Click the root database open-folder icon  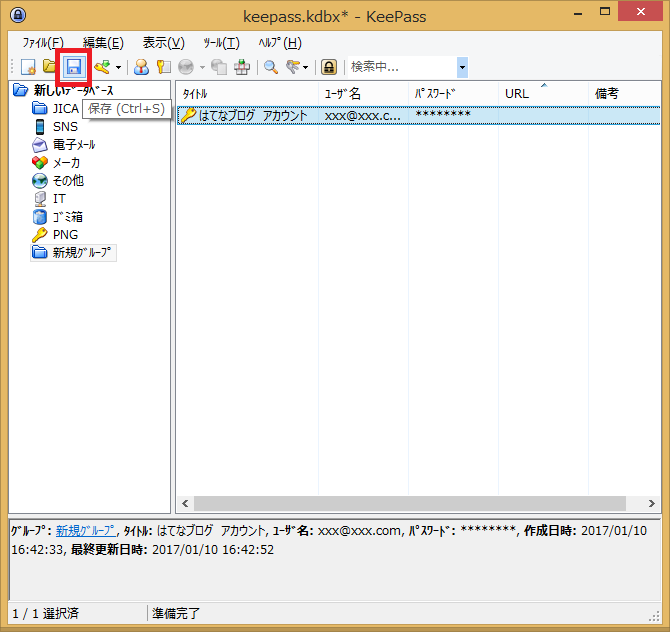pos(21,90)
